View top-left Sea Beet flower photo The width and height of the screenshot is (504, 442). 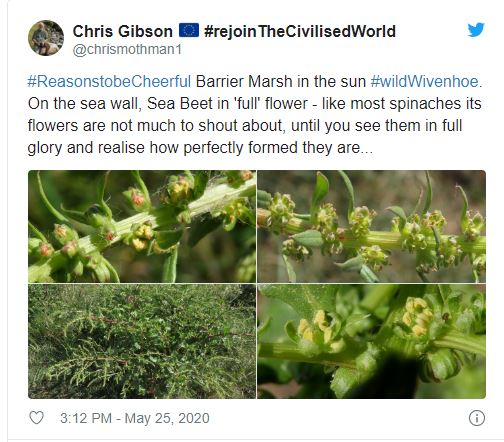click(142, 226)
